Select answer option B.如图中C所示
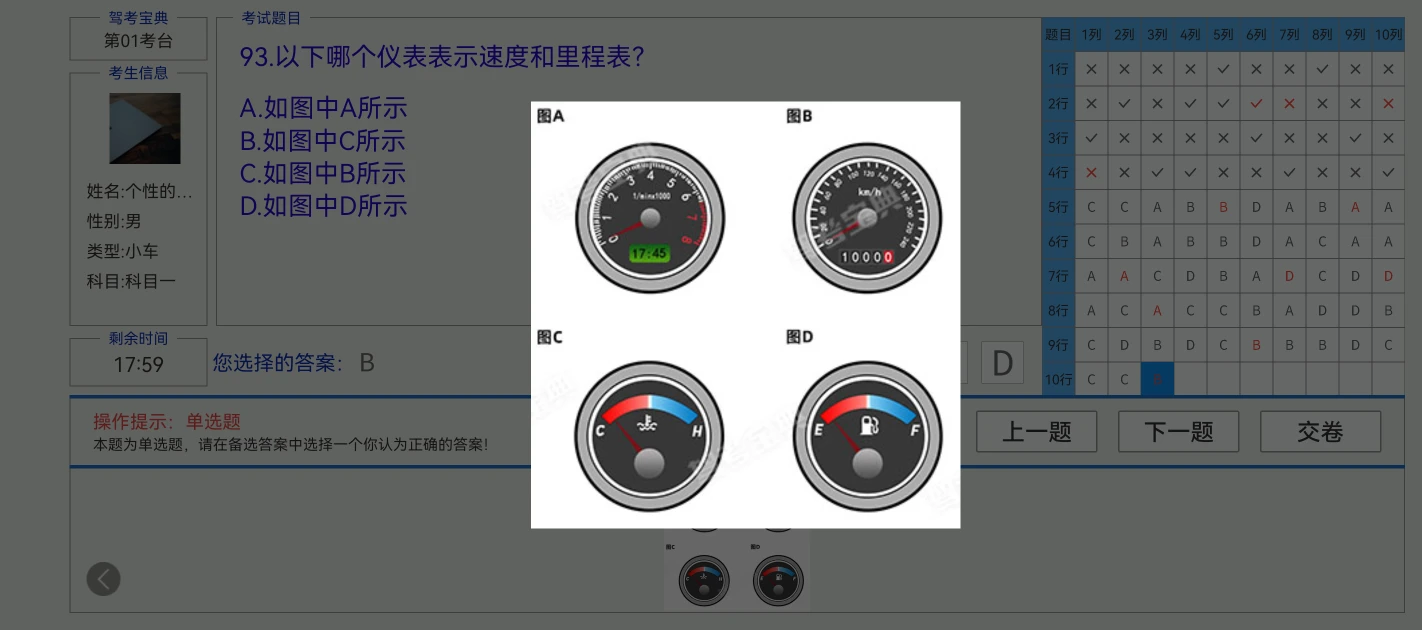This screenshot has width=1422, height=630. 322,140
